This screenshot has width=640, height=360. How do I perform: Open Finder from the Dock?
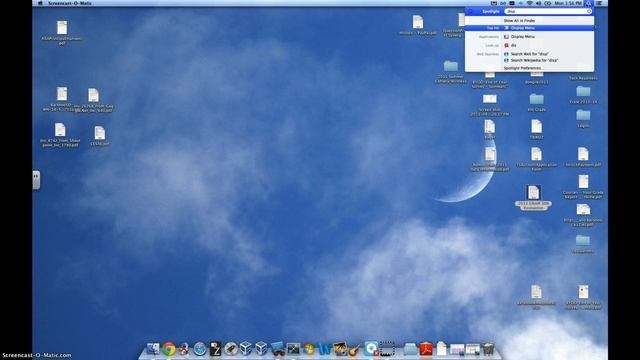point(153,349)
